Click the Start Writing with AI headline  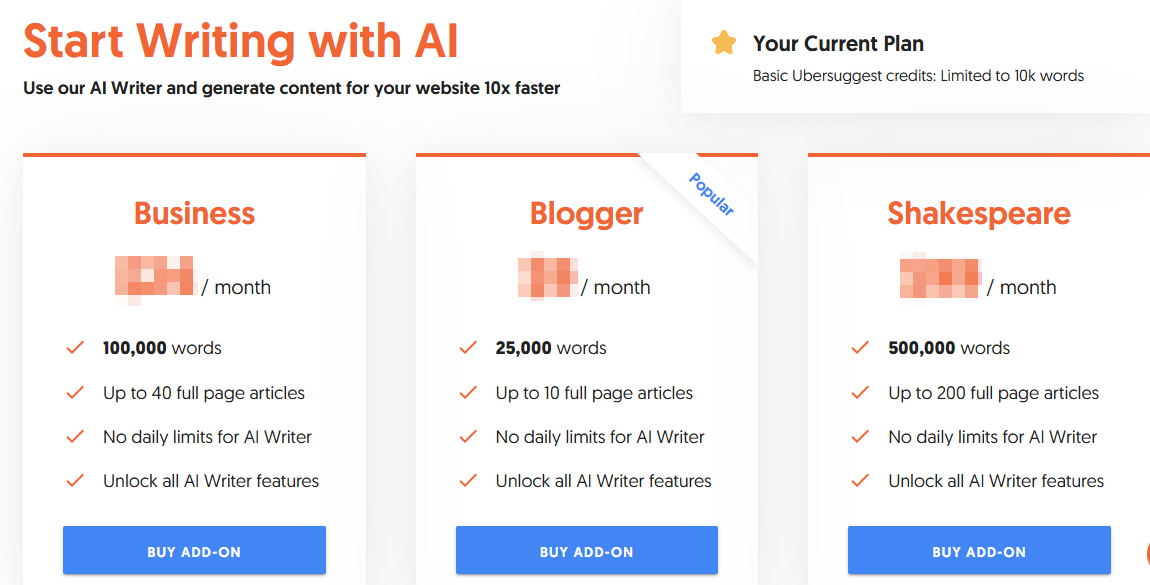[240, 41]
